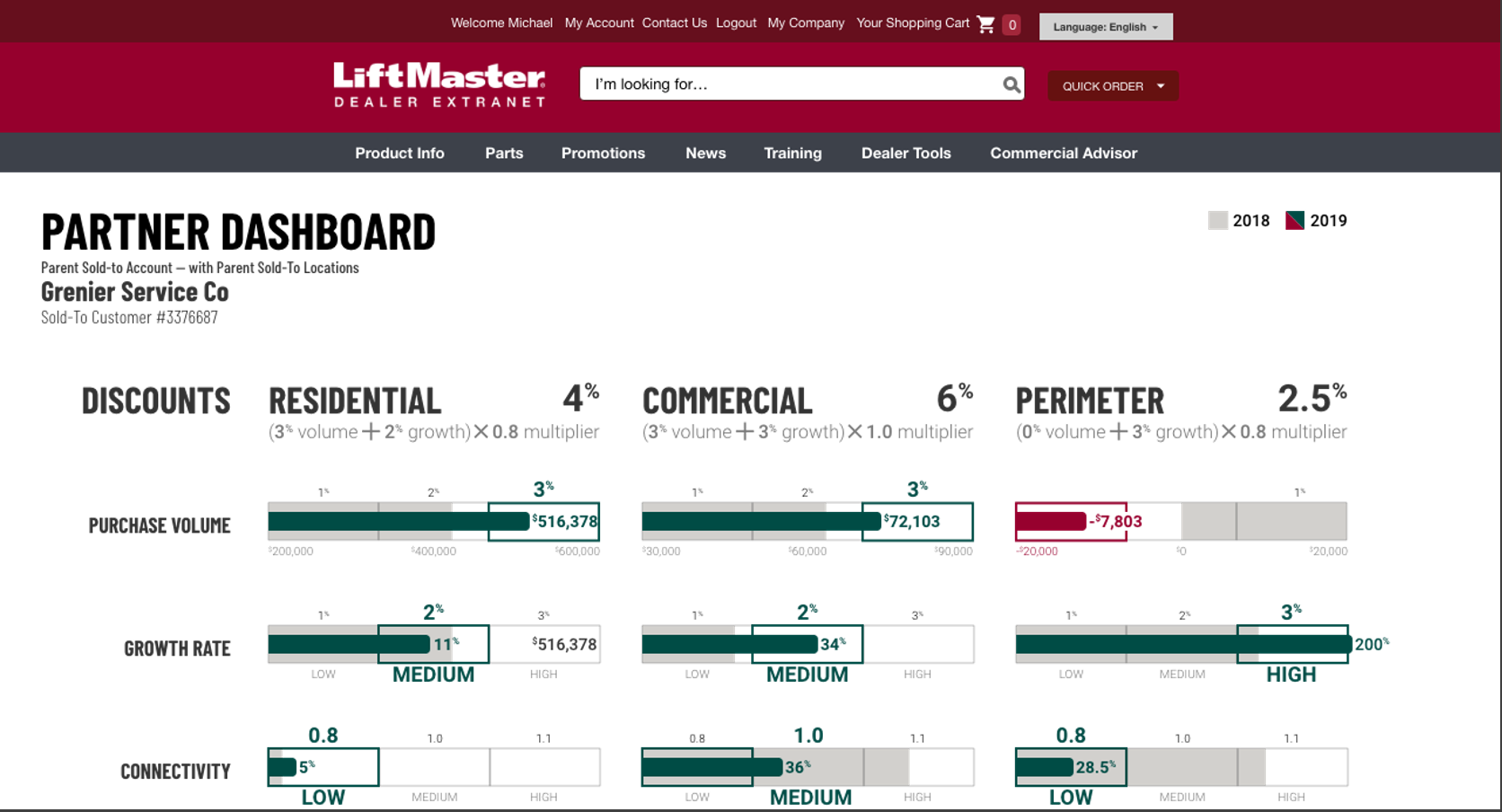Image resolution: width=1502 pixels, height=812 pixels.
Task: Click the CONNECTIVITY row label
Action: (175, 772)
